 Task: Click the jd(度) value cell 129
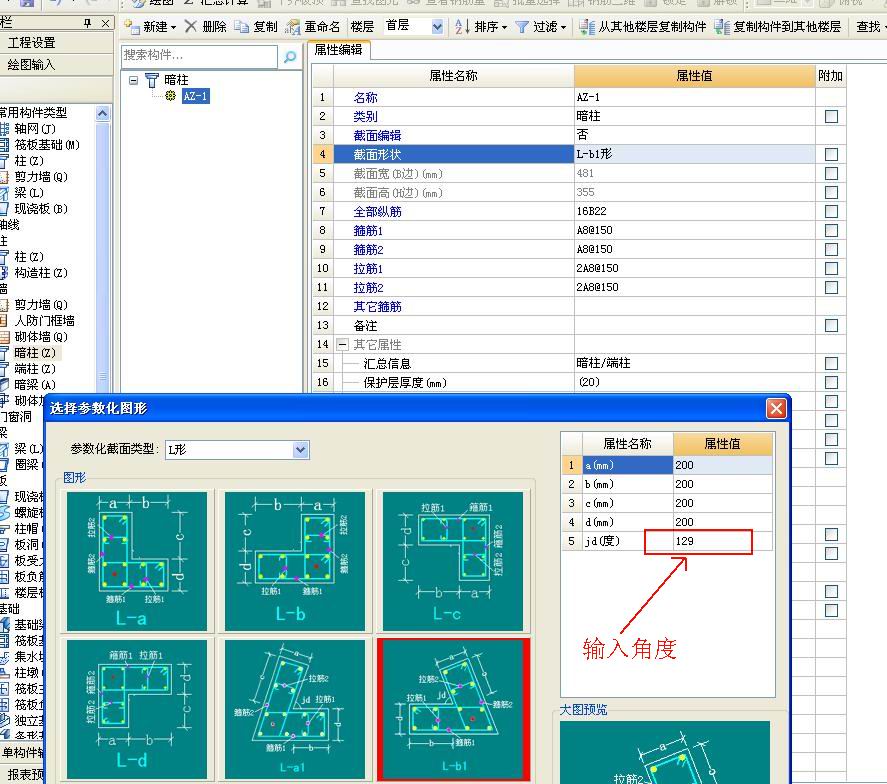(722, 541)
